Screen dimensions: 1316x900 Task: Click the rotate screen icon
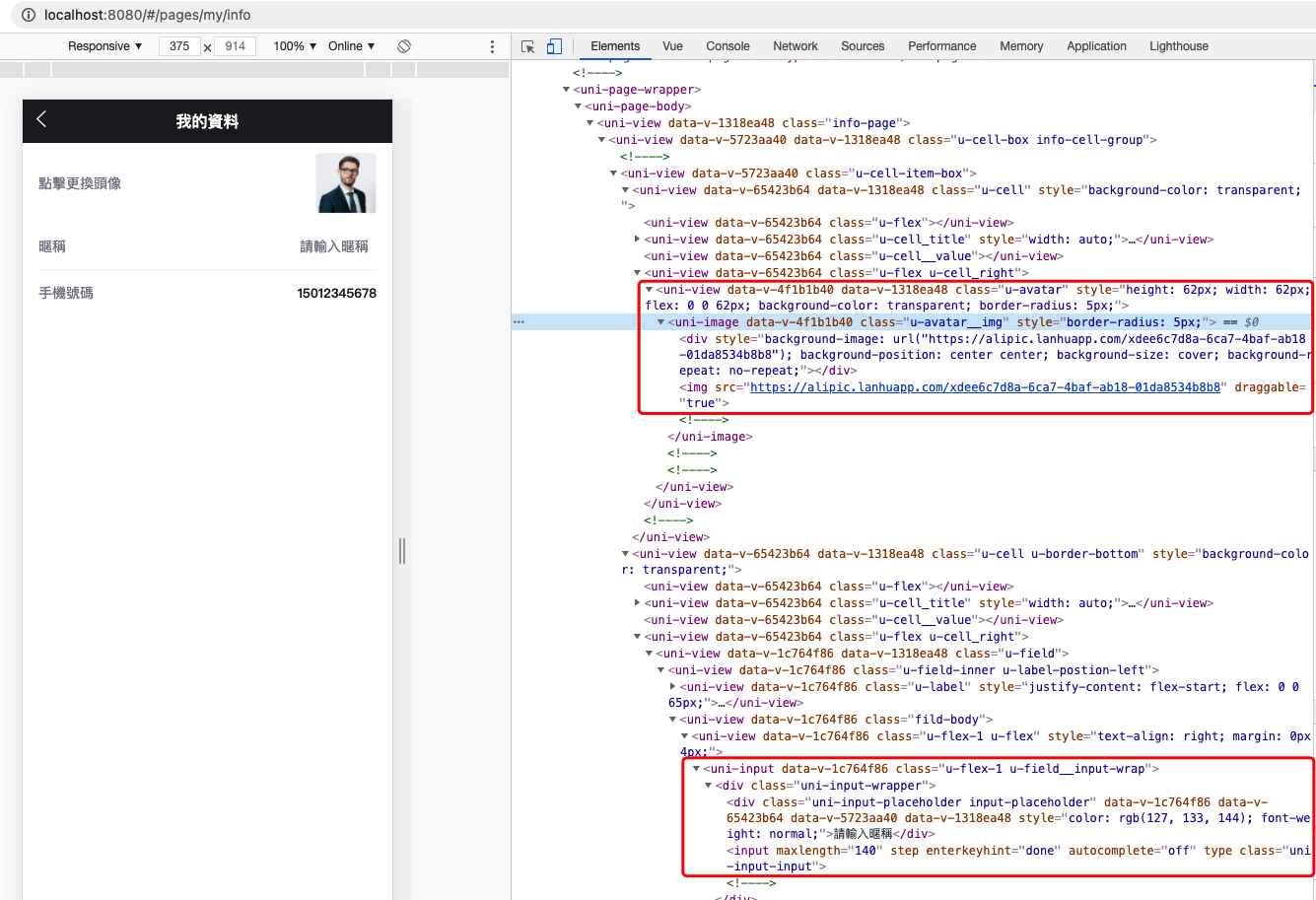[x=404, y=46]
